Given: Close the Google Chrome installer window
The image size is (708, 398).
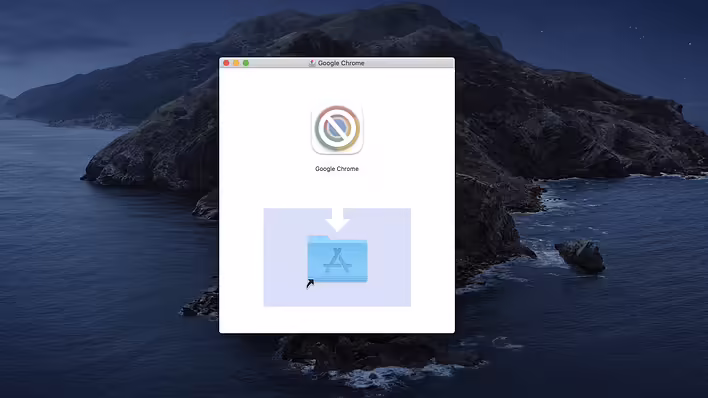Looking at the screenshot, I should [x=226, y=63].
